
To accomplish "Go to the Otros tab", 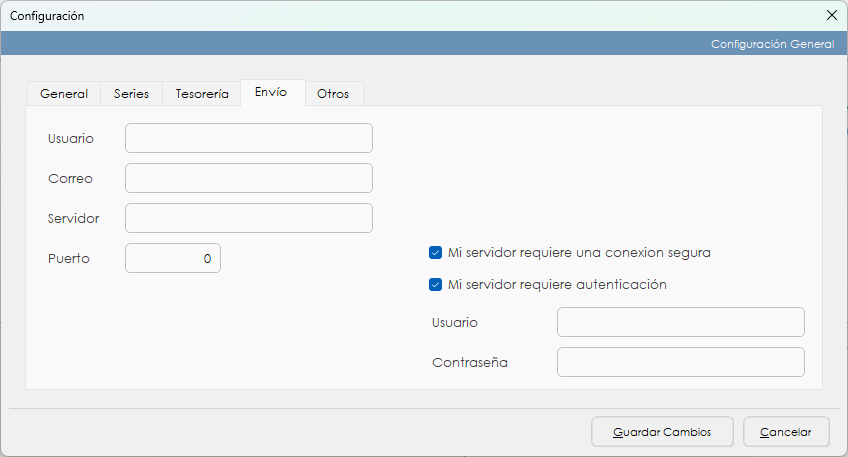I will (333, 93).
